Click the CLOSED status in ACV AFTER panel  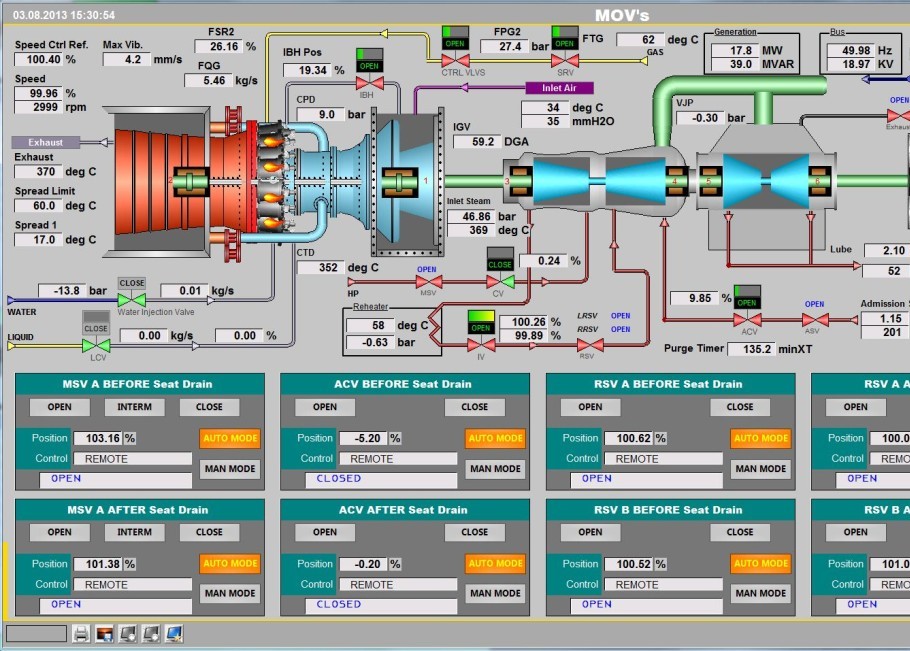pos(381,606)
